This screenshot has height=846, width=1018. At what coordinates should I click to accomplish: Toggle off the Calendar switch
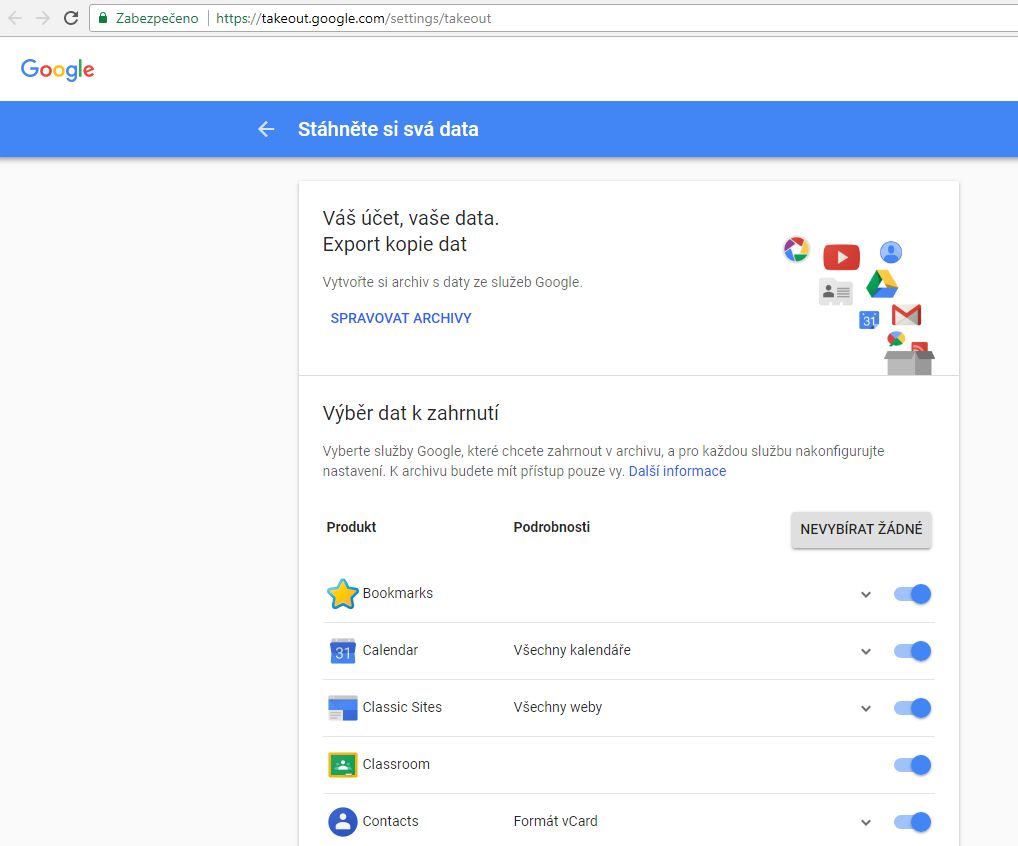[x=912, y=651]
